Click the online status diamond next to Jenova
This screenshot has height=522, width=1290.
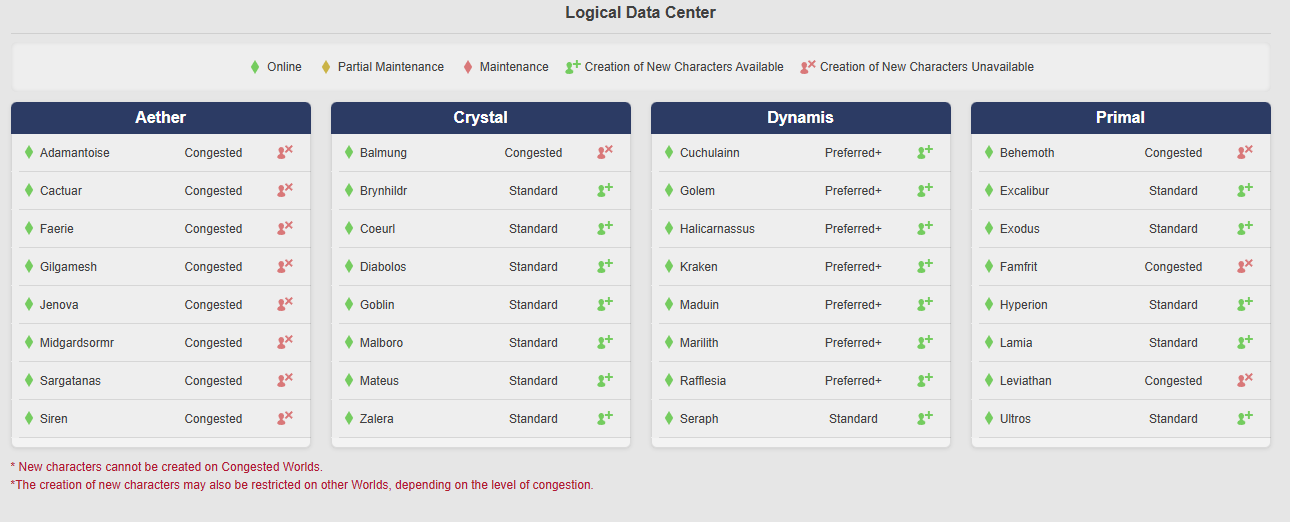(x=29, y=304)
